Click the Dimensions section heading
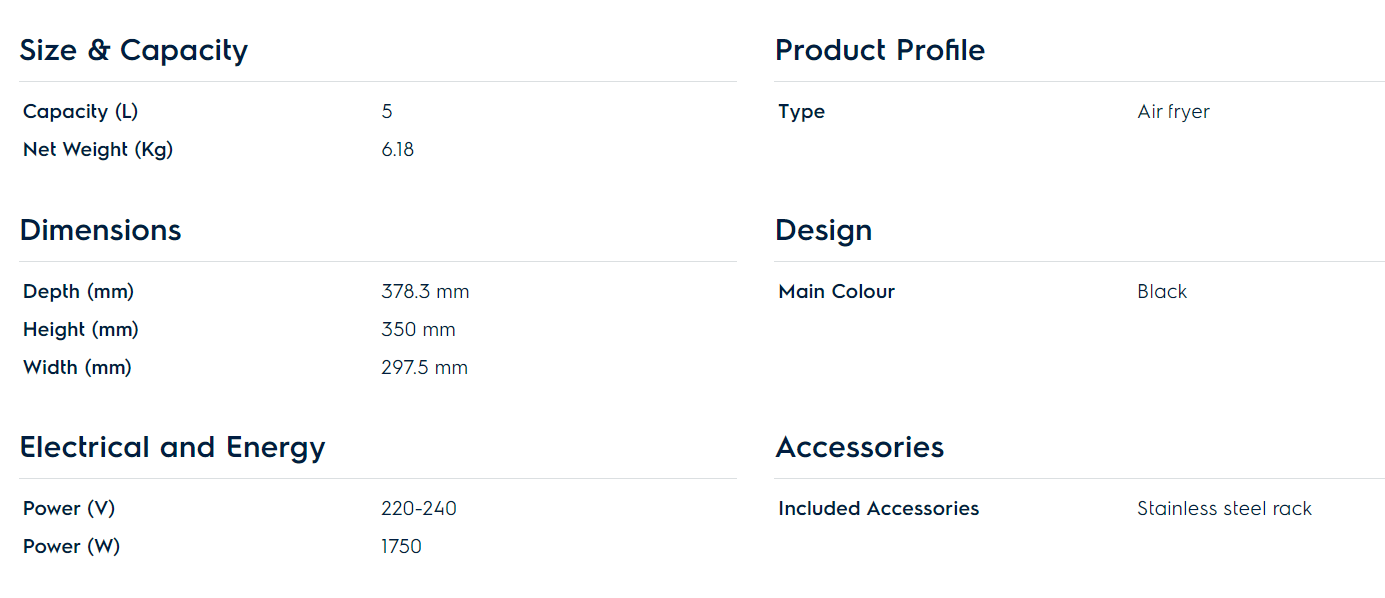Screen dimensions: 1385x598 pos(100,230)
